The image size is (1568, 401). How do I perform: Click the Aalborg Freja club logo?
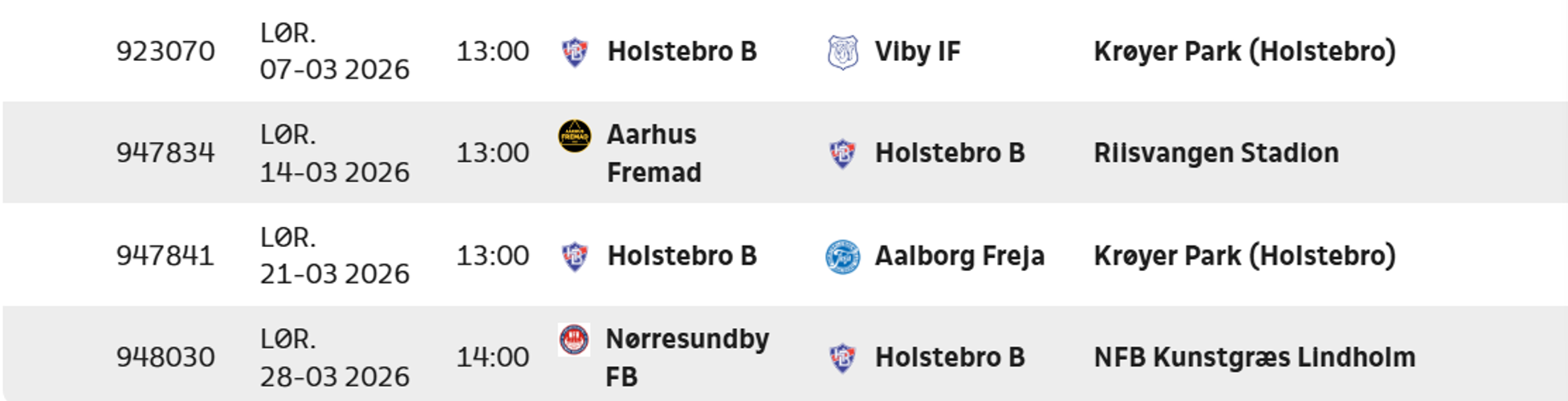(842, 257)
